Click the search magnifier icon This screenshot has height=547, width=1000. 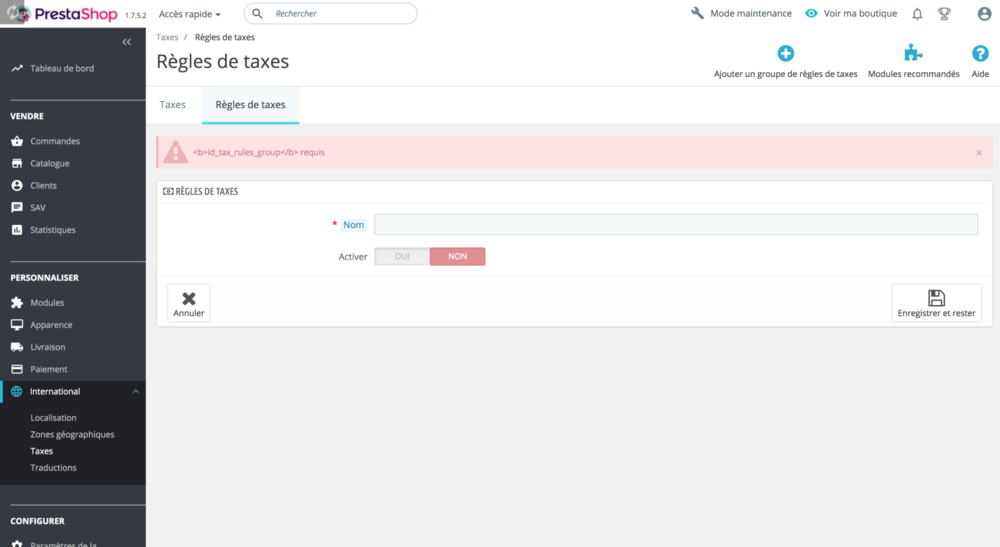pyautogui.click(x=257, y=13)
